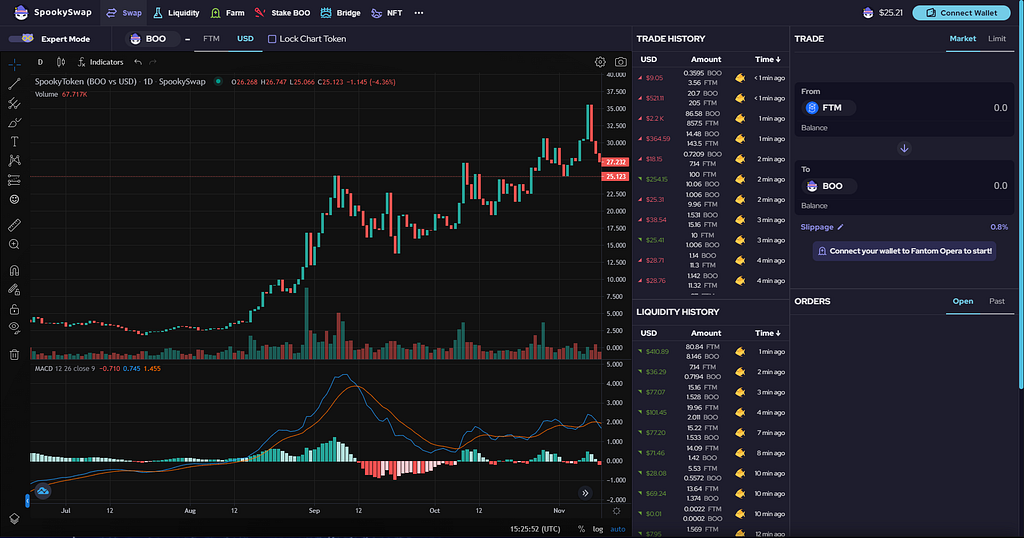1024x538 pixels.
Task: Toggle percent scale on price axis
Action: coord(581,529)
